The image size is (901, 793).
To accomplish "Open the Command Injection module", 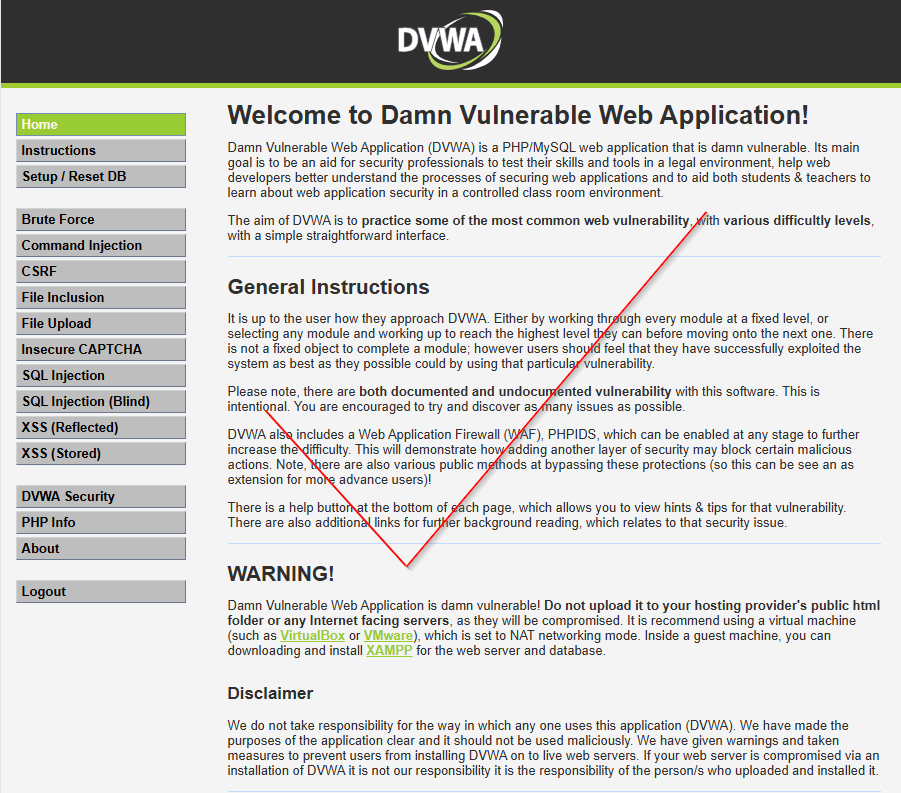I will (x=101, y=245).
